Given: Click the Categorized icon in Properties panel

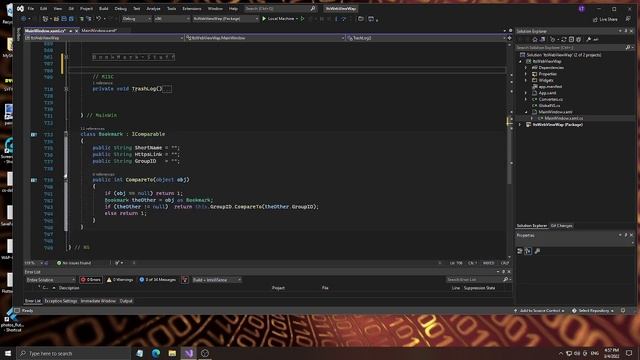Looking at the screenshot, I should [x=520, y=251].
